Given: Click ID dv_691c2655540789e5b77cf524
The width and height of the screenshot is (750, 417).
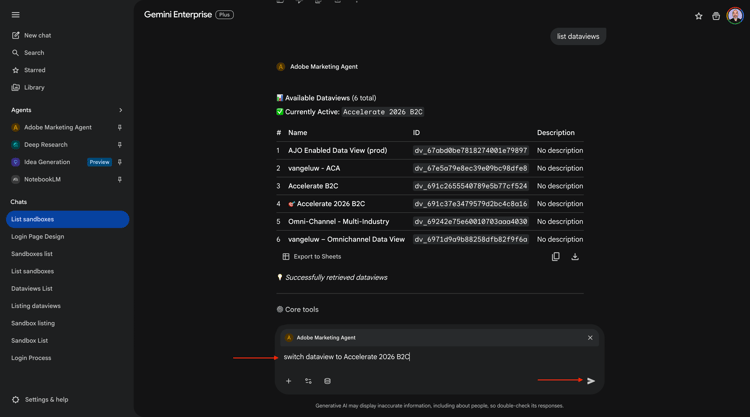Looking at the screenshot, I should (471, 186).
